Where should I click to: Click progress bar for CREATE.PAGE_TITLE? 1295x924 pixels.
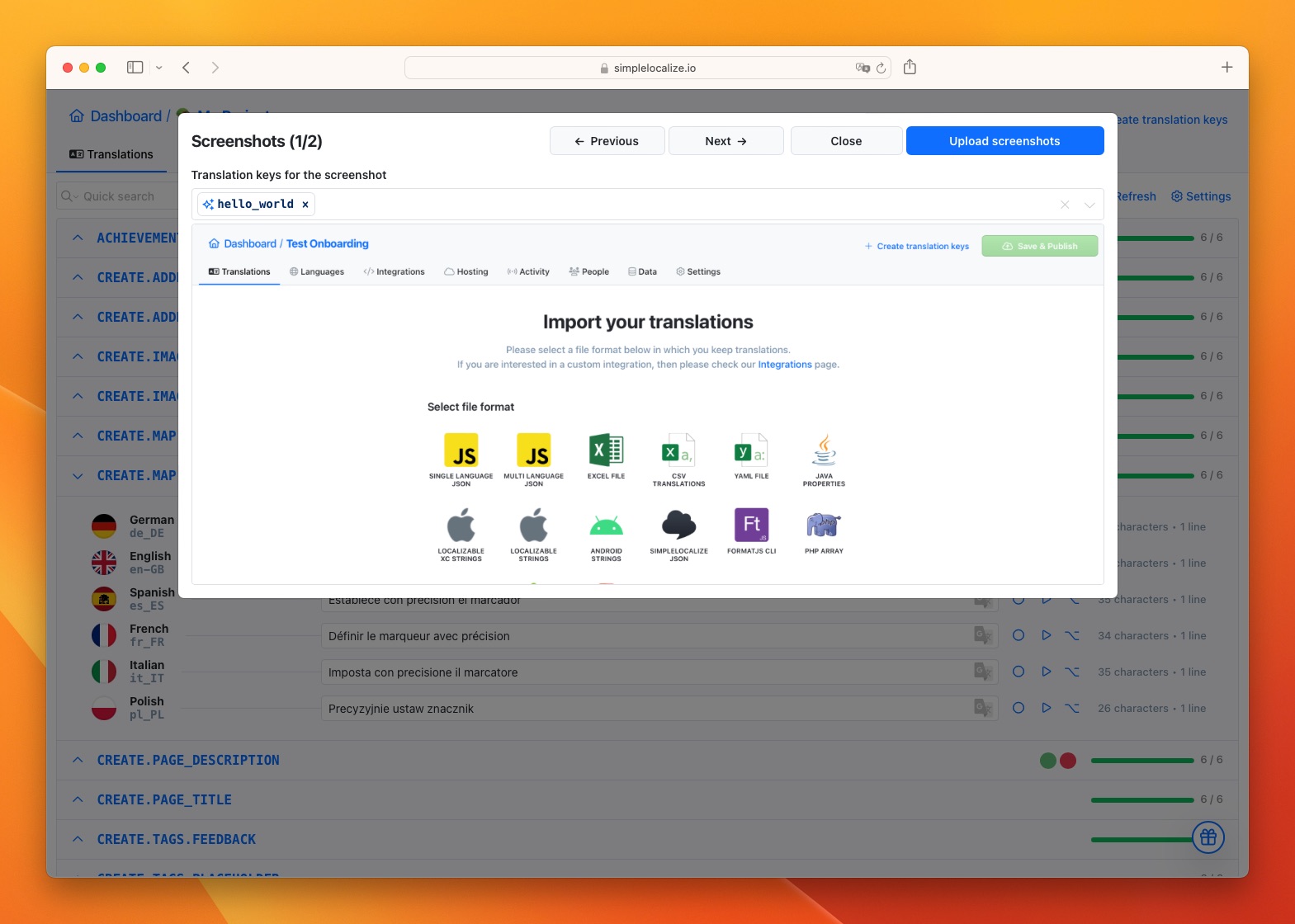(1142, 799)
